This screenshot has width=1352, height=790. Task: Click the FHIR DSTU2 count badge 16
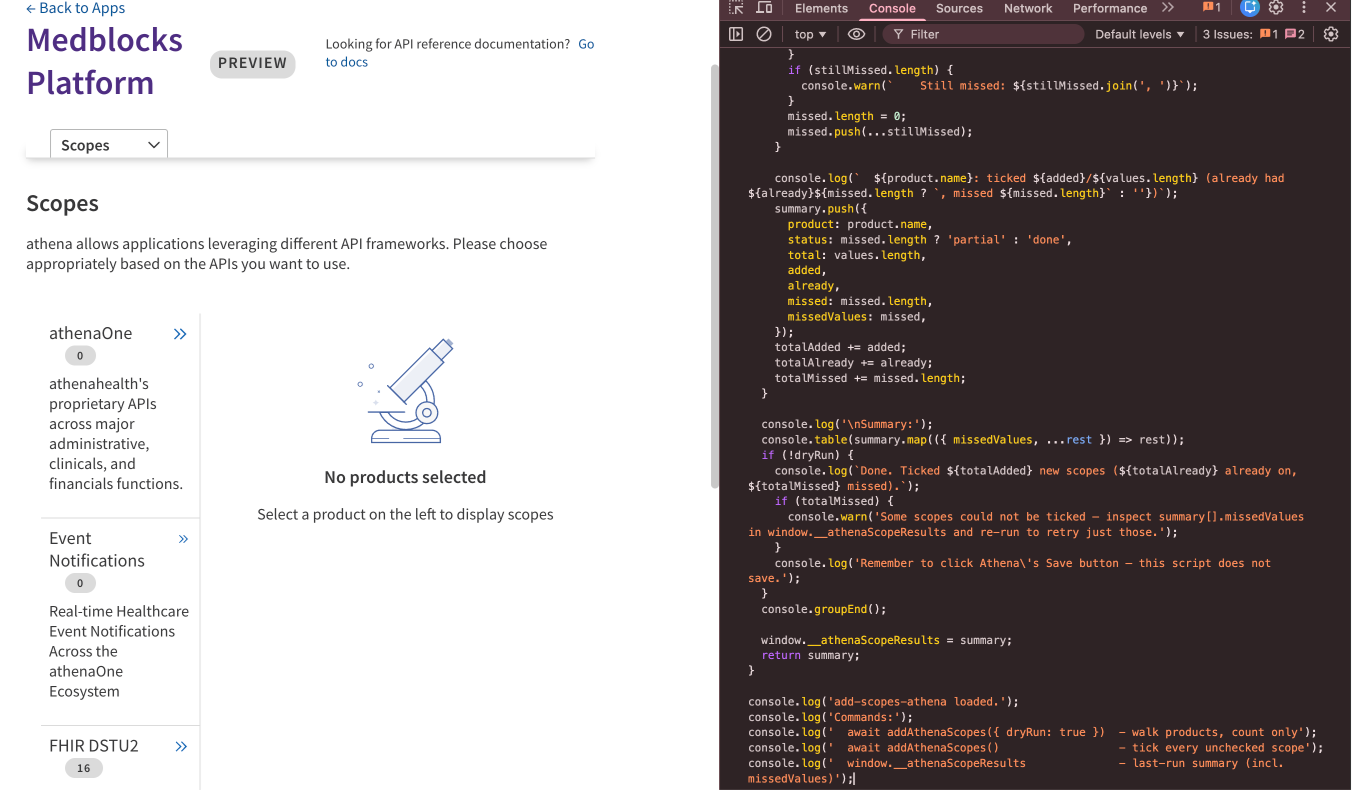[83, 768]
